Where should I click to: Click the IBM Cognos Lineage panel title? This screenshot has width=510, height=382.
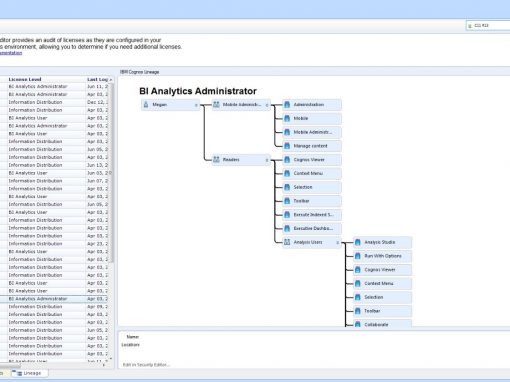click(139, 72)
